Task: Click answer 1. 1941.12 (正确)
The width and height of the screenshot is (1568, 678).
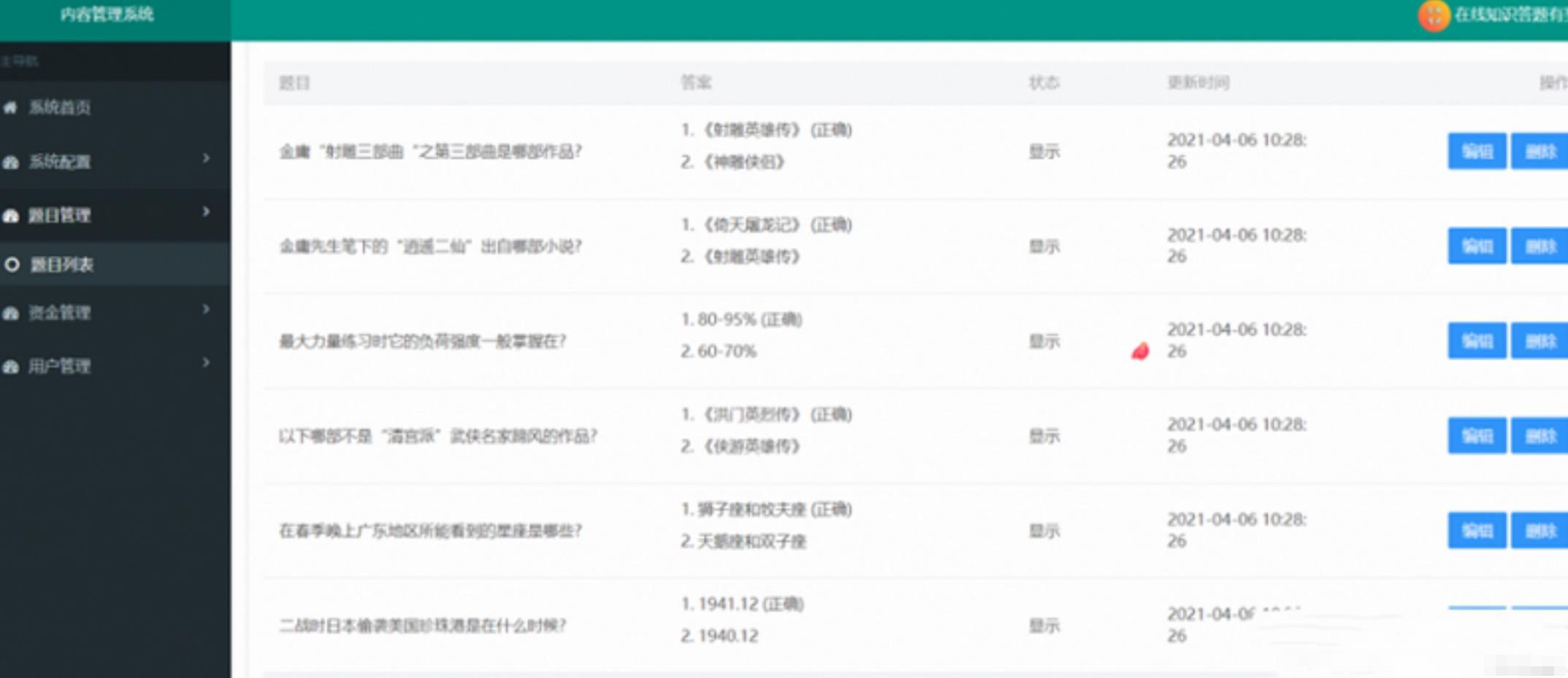Action: [x=743, y=604]
